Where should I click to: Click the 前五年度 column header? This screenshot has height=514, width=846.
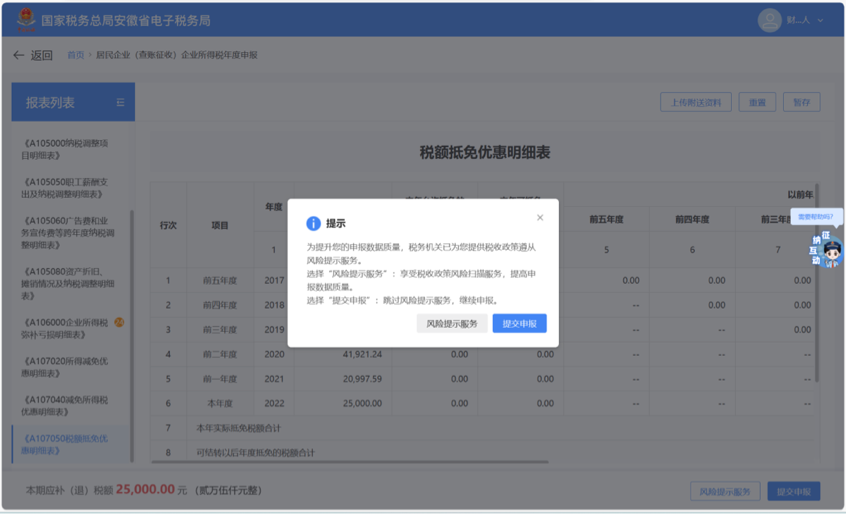pos(606,220)
